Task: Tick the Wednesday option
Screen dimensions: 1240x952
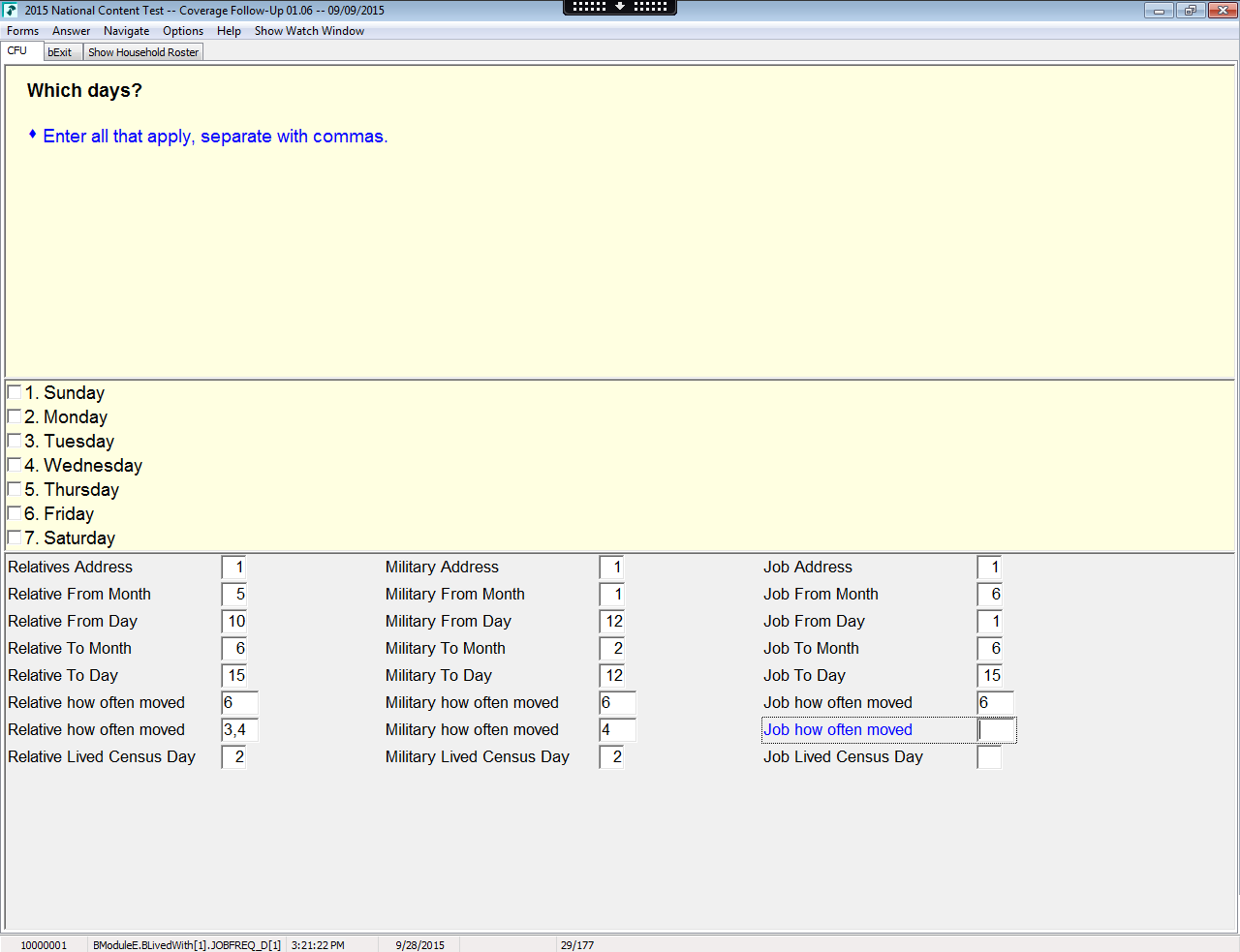Action: click(x=15, y=465)
